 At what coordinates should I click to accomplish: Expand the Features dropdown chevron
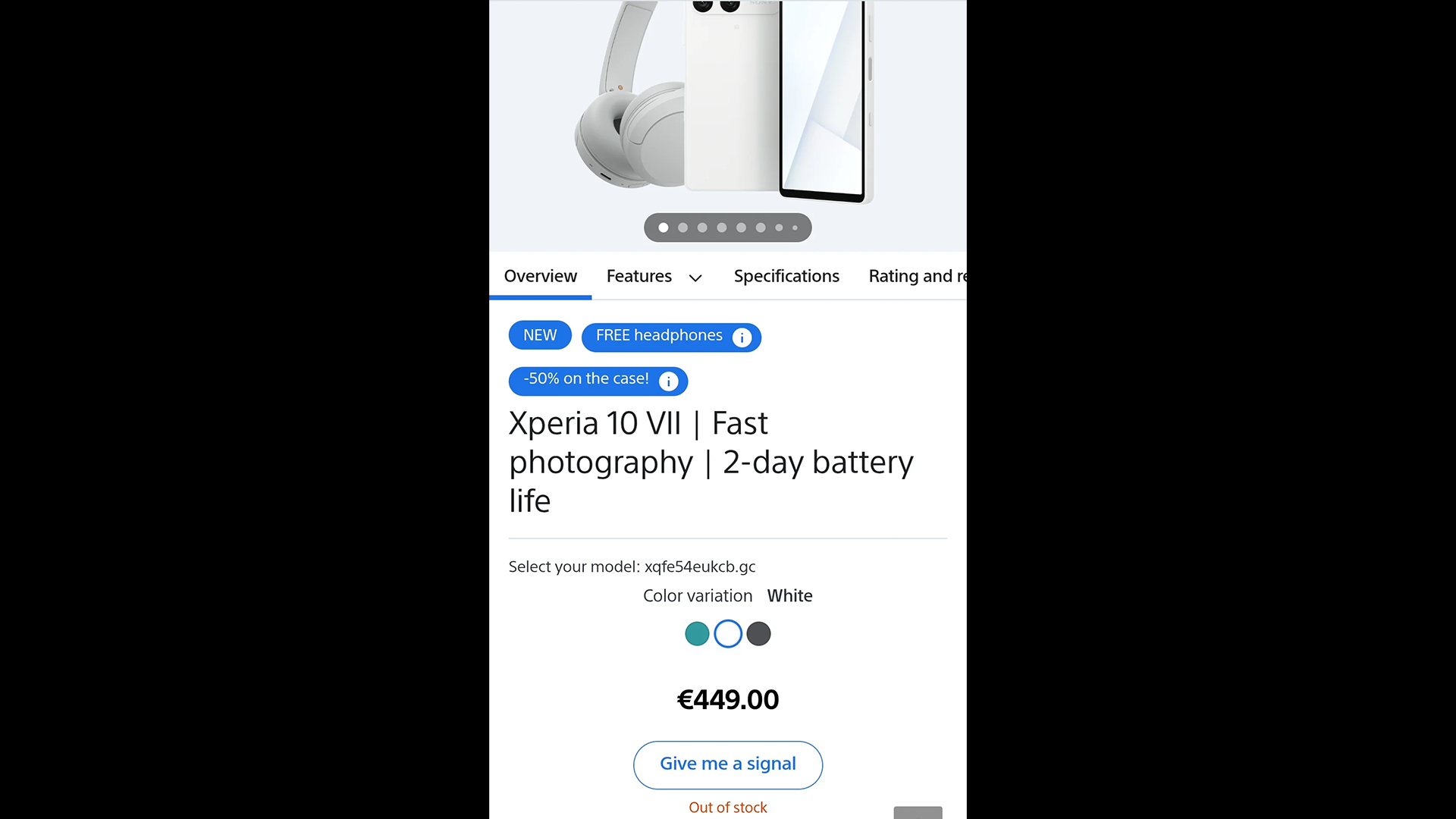(x=695, y=278)
